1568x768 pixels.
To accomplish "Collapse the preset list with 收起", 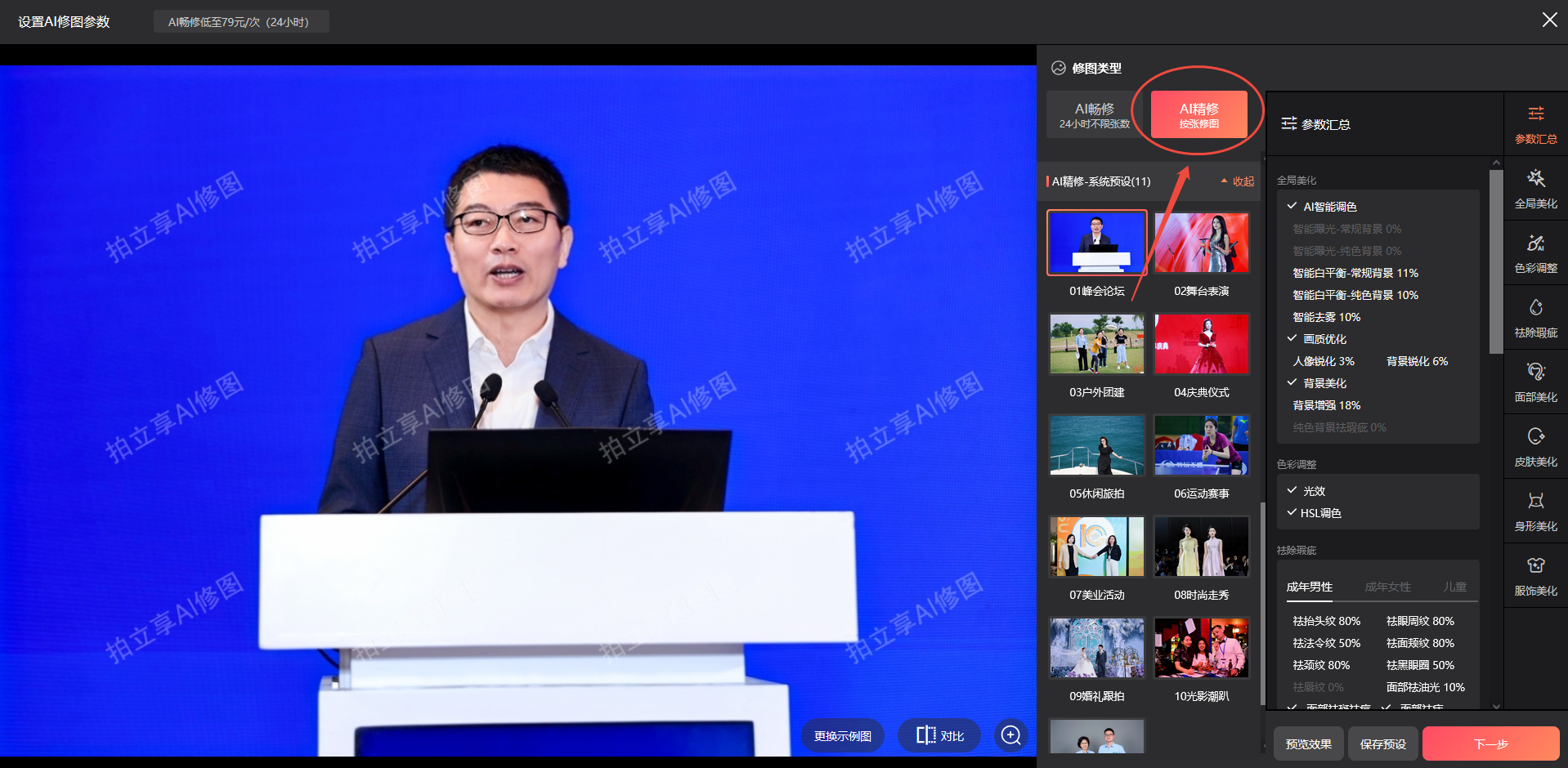I will tap(1238, 181).
